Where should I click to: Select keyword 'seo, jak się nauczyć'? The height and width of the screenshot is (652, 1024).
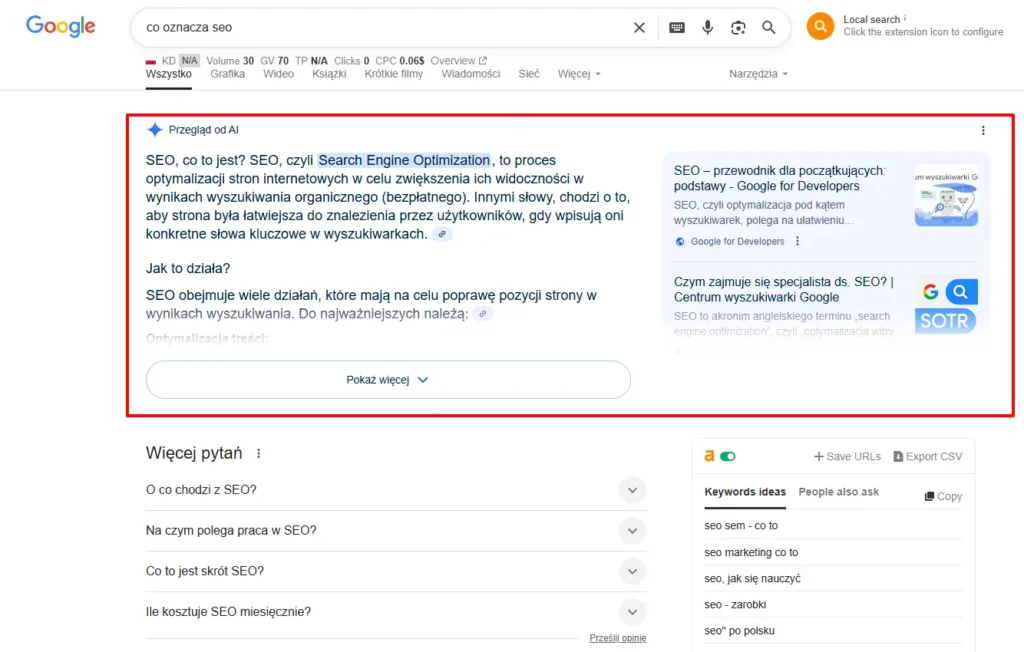752,579
